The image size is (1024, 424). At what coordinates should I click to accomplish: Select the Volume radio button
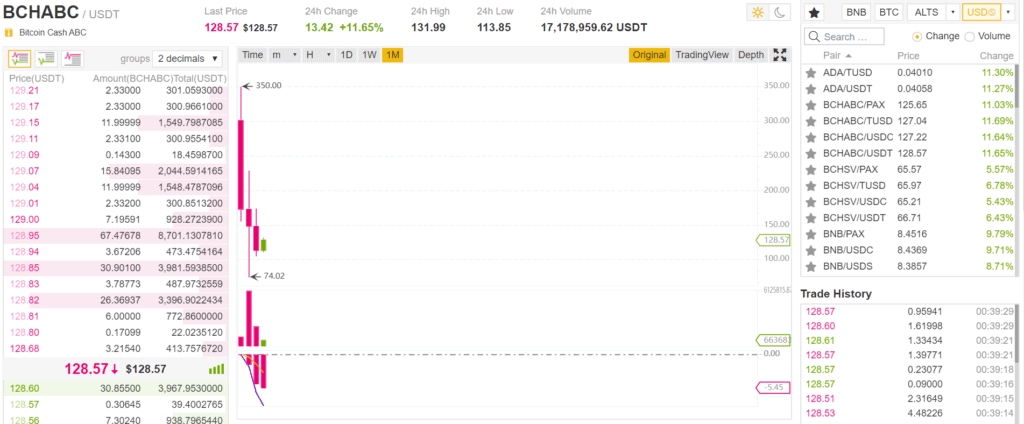(x=969, y=37)
